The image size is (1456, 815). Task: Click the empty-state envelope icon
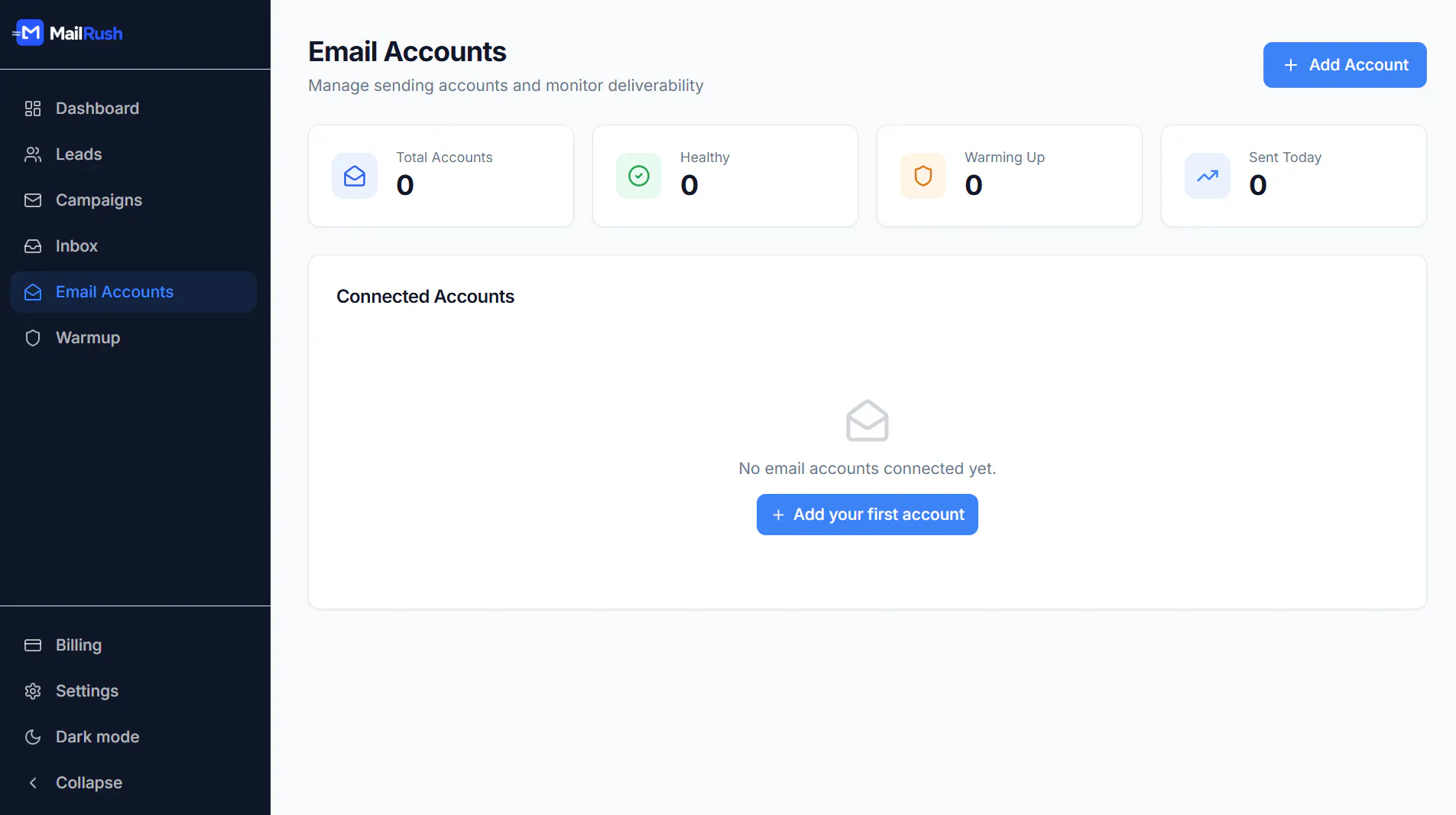pyautogui.click(x=867, y=420)
